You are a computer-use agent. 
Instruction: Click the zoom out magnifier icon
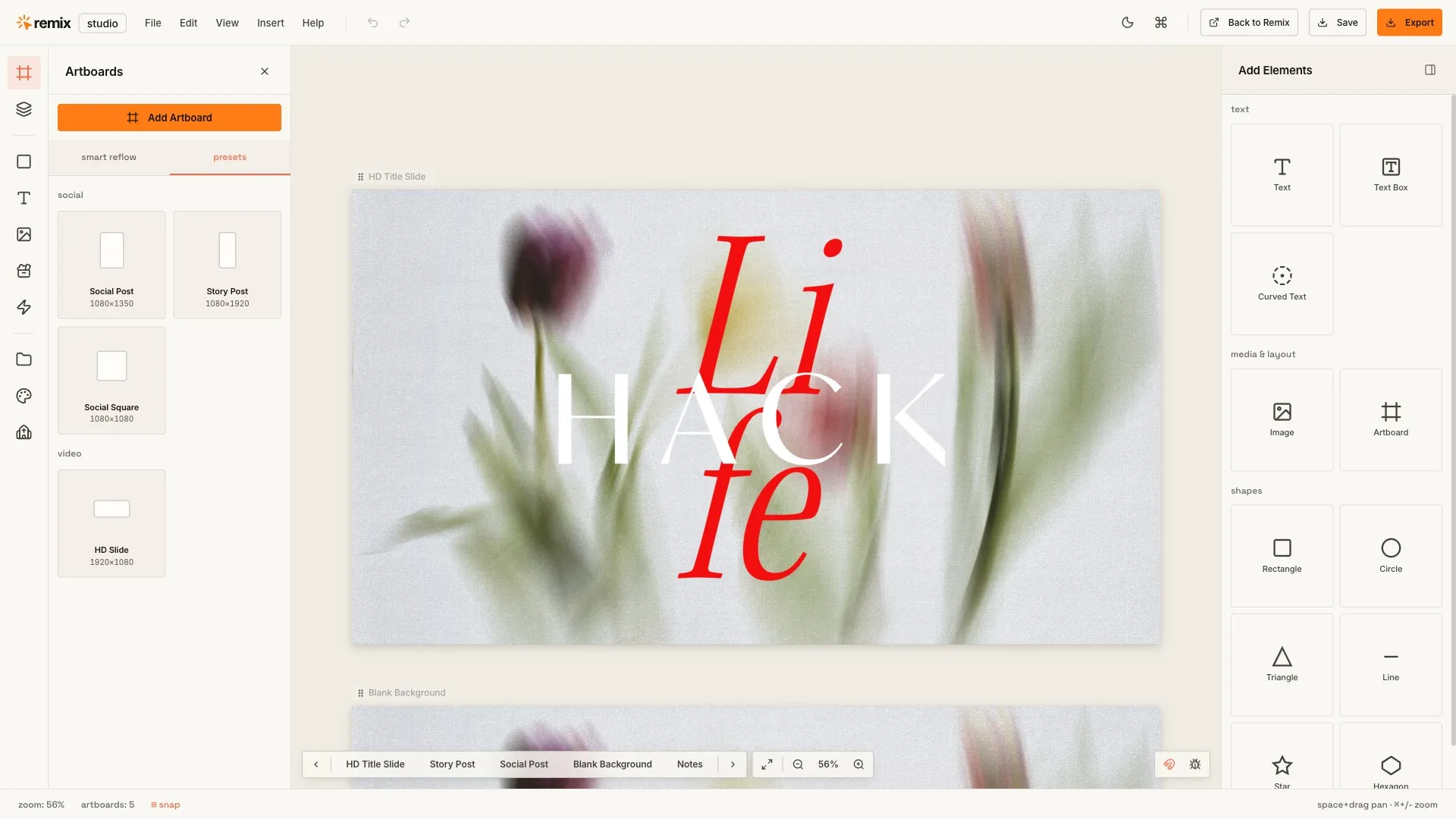point(798,764)
